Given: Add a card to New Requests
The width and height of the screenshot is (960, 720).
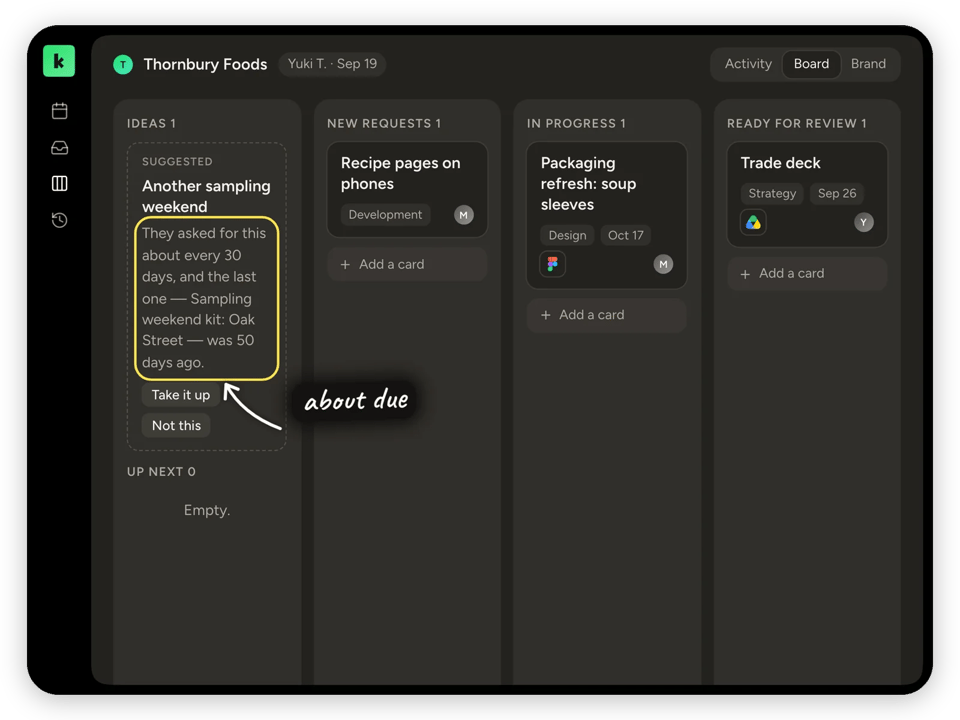Looking at the screenshot, I should (x=407, y=264).
